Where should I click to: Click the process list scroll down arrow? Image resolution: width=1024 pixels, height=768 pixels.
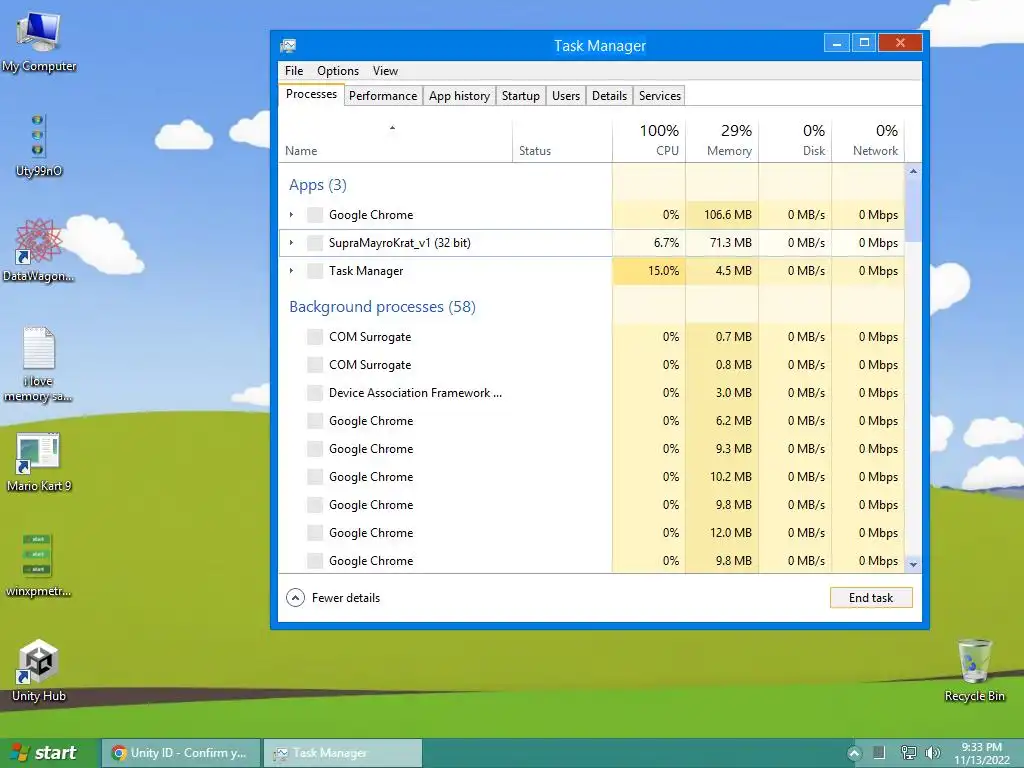pos(913,565)
